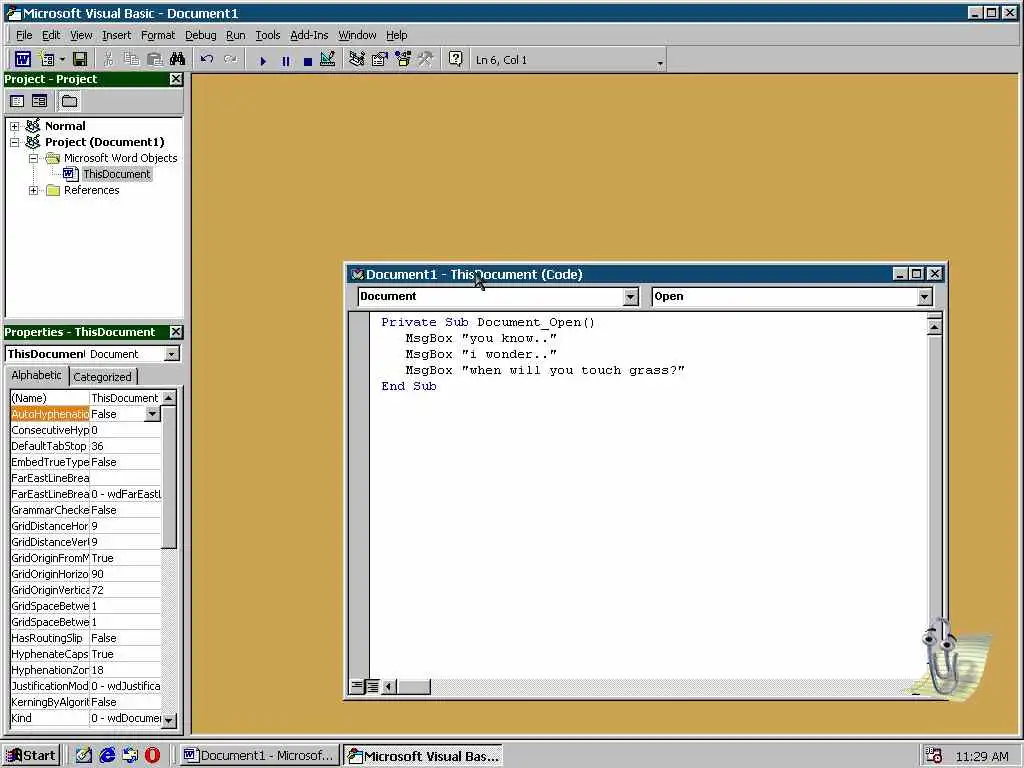Screen dimensions: 1024x768
Task: Save the document with the floppy icon
Action: (80, 59)
